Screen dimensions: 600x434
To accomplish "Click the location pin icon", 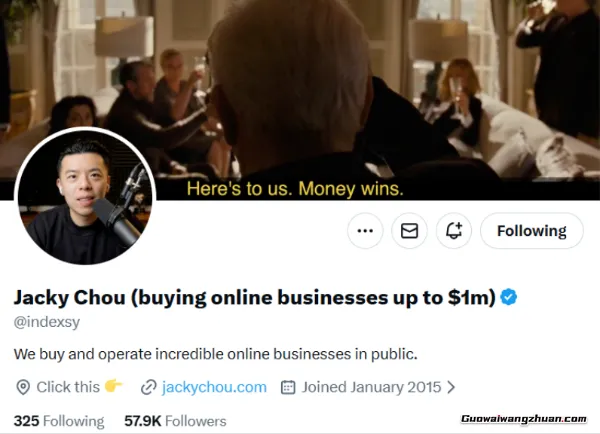I will tap(23, 387).
